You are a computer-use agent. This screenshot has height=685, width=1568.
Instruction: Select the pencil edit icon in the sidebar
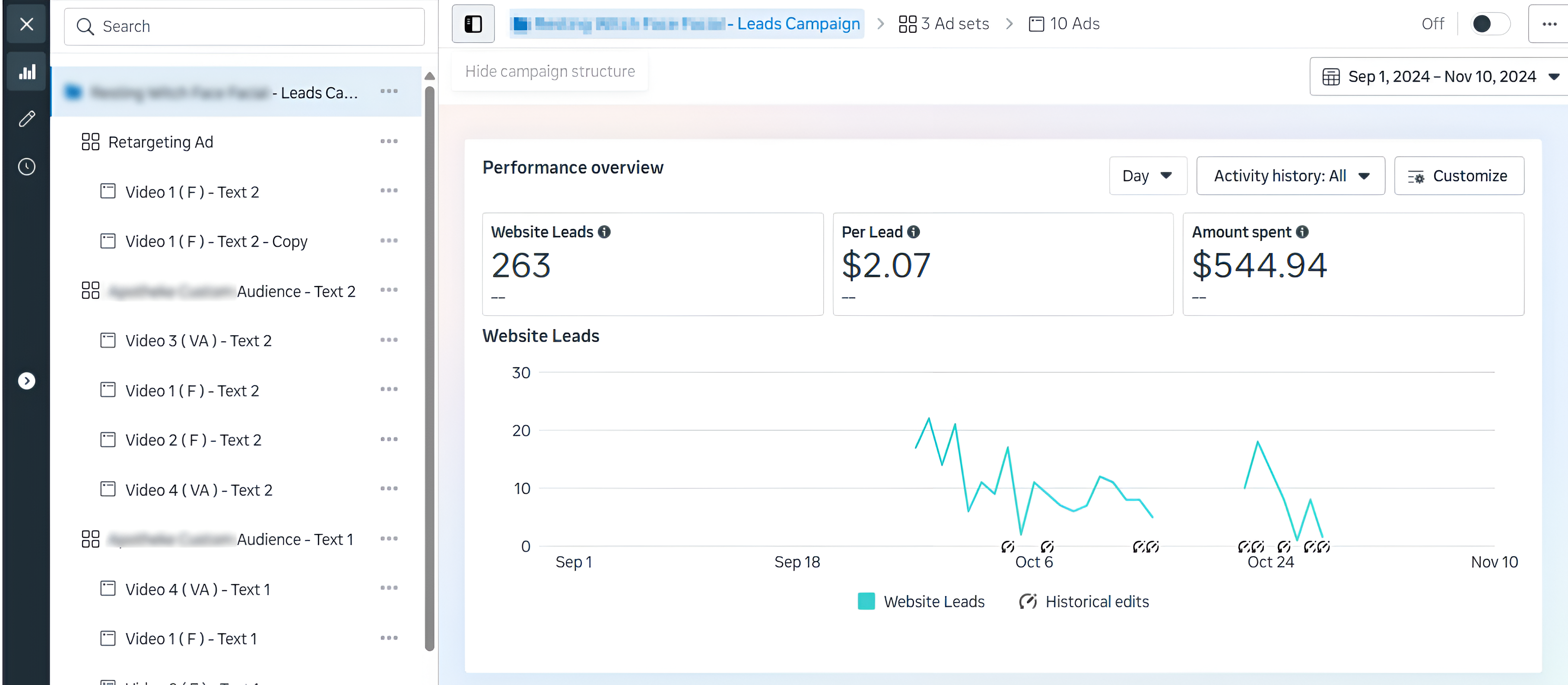(x=27, y=119)
